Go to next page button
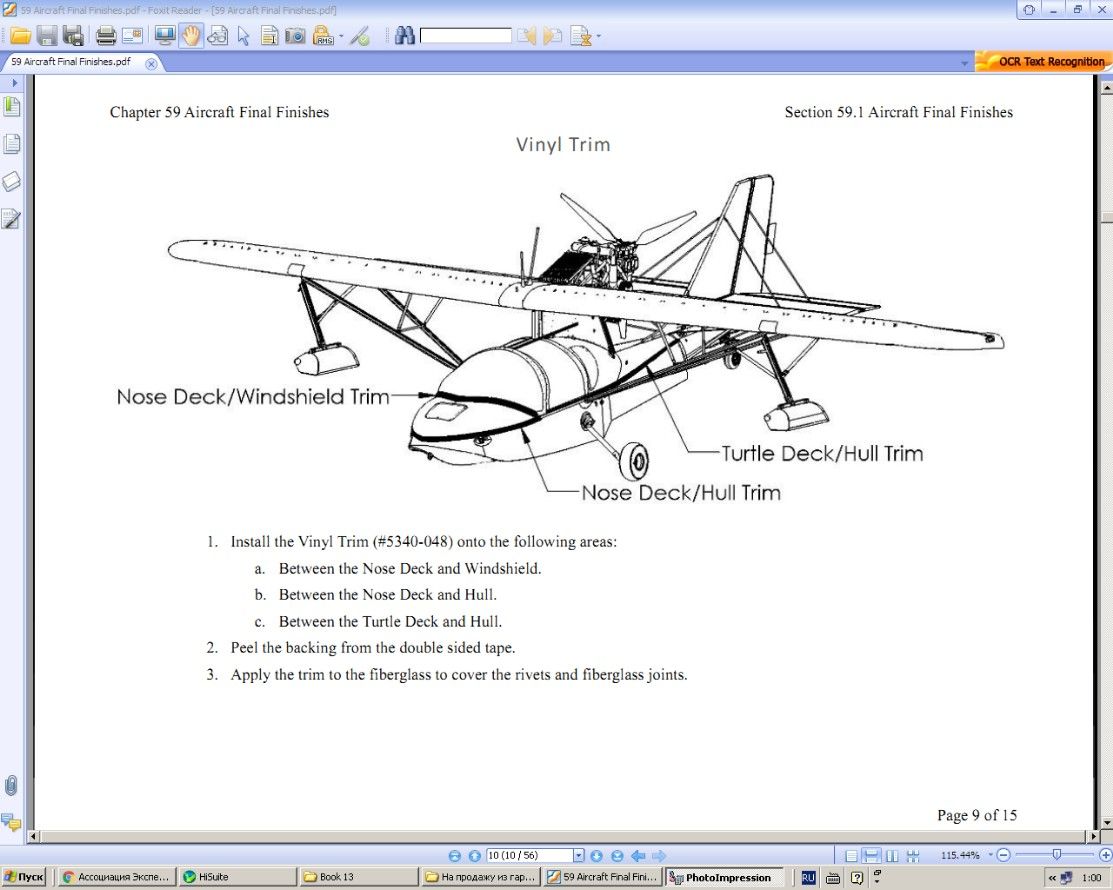 596,856
